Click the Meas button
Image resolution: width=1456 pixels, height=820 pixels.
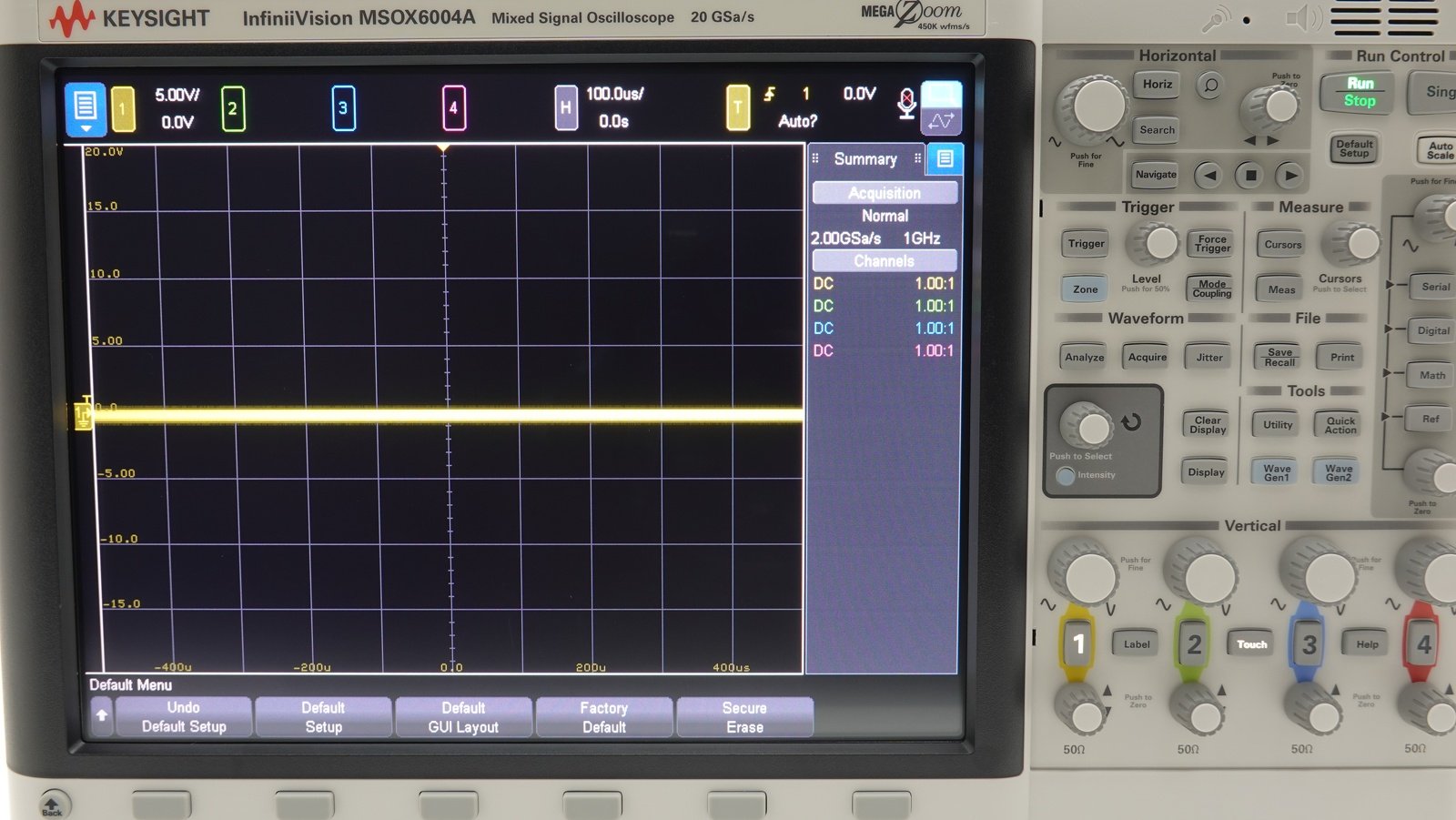pyautogui.click(x=1281, y=289)
